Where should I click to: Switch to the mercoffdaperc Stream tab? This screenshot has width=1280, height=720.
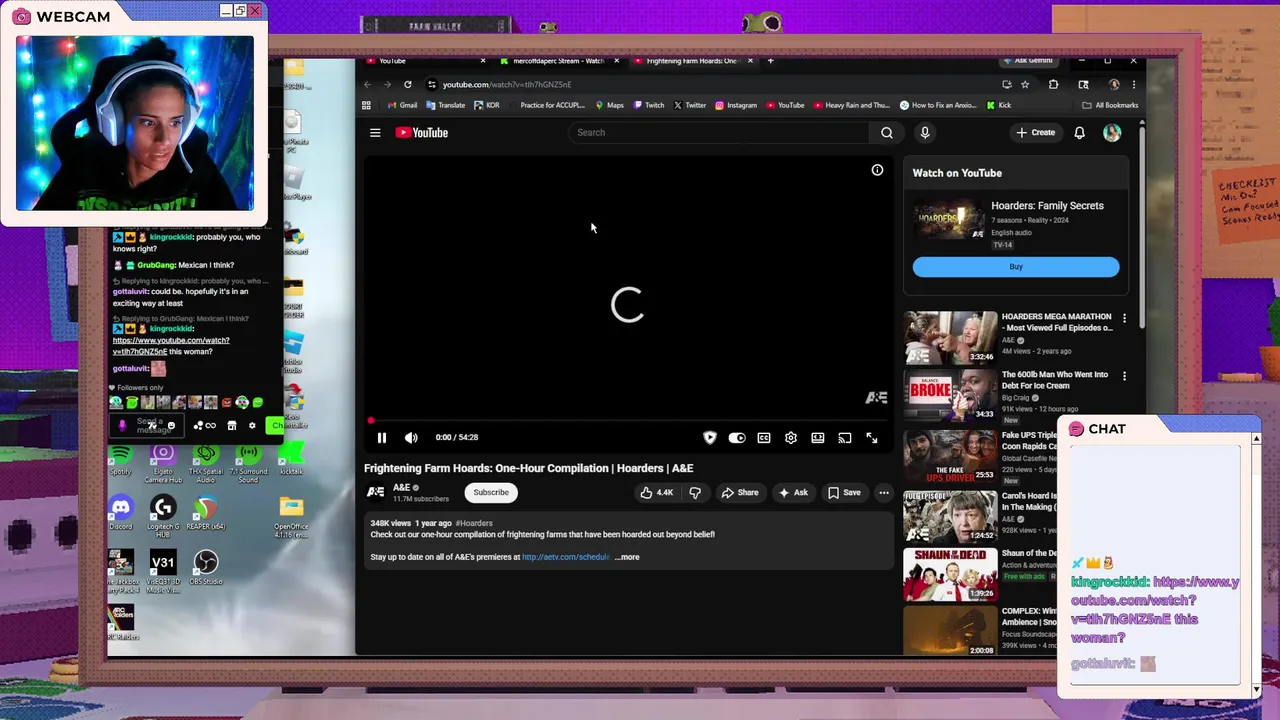[558, 61]
